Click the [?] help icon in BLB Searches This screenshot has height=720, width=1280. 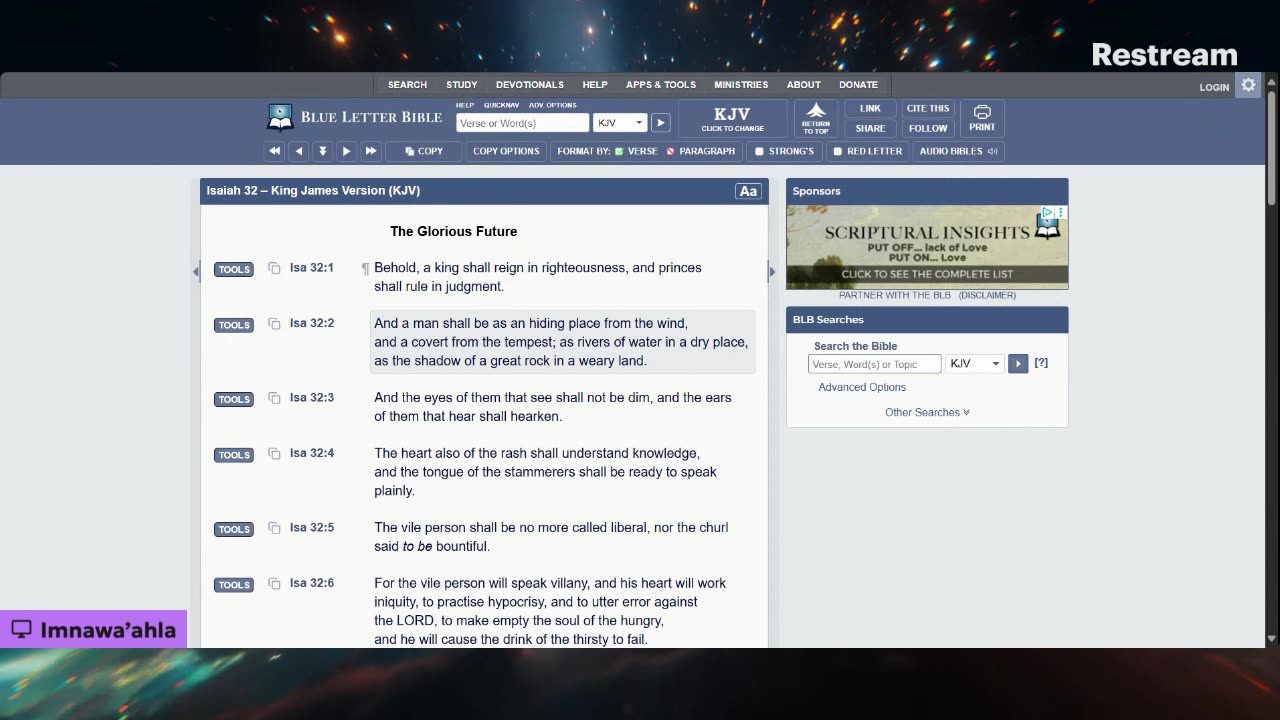(x=1041, y=363)
